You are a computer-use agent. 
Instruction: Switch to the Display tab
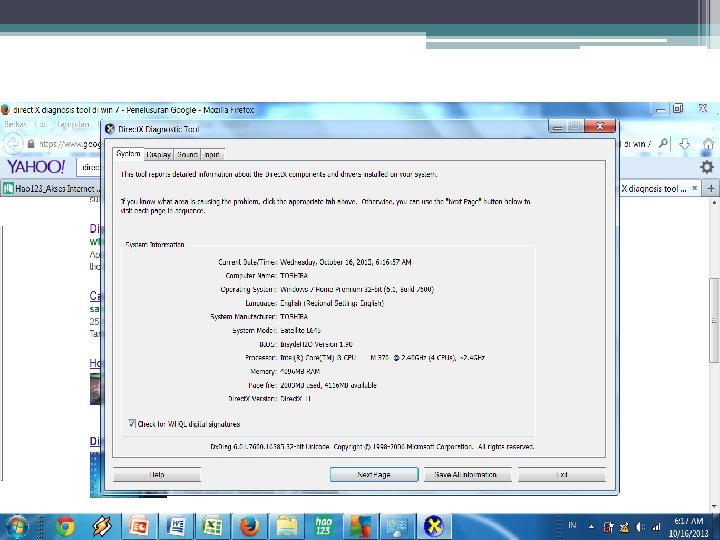(159, 155)
